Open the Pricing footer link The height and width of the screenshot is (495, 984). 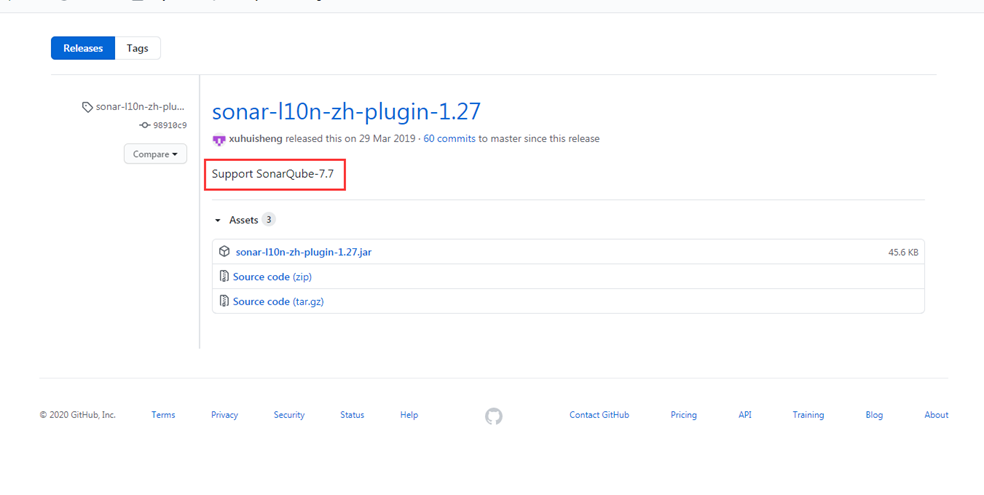(x=683, y=415)
